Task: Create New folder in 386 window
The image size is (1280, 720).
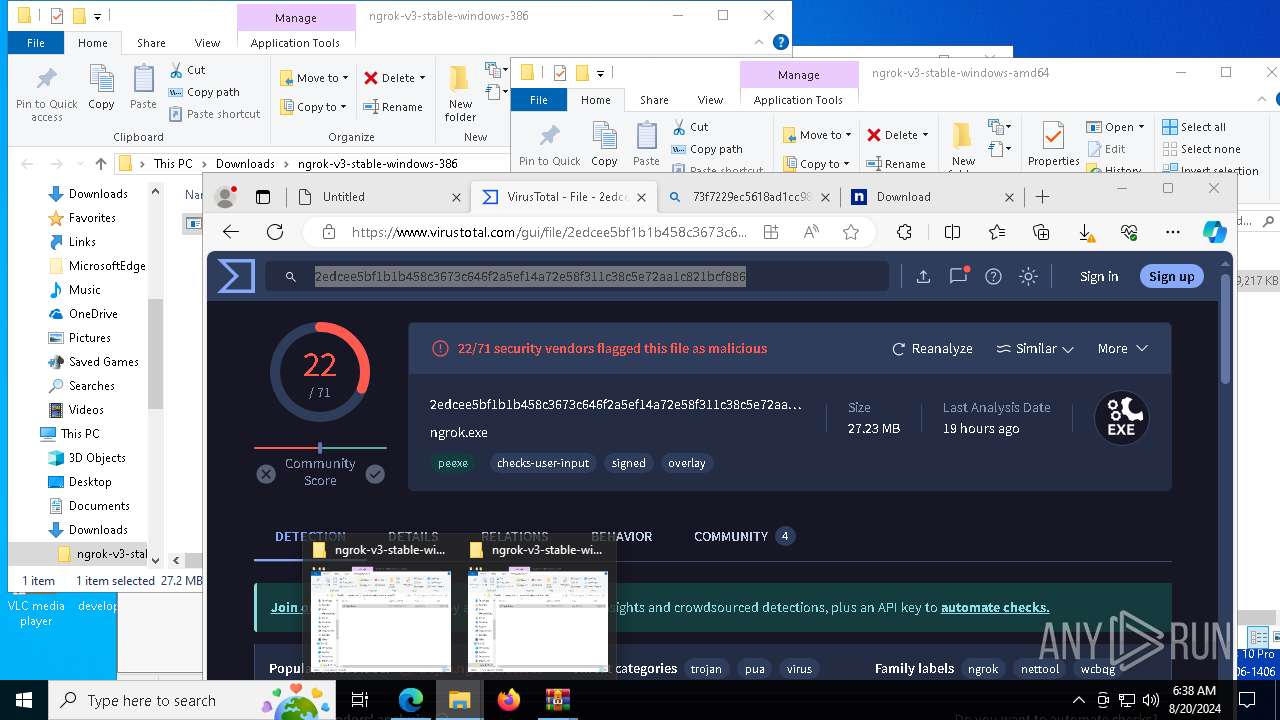Action: pyautogui.click(x=460, y=93)
